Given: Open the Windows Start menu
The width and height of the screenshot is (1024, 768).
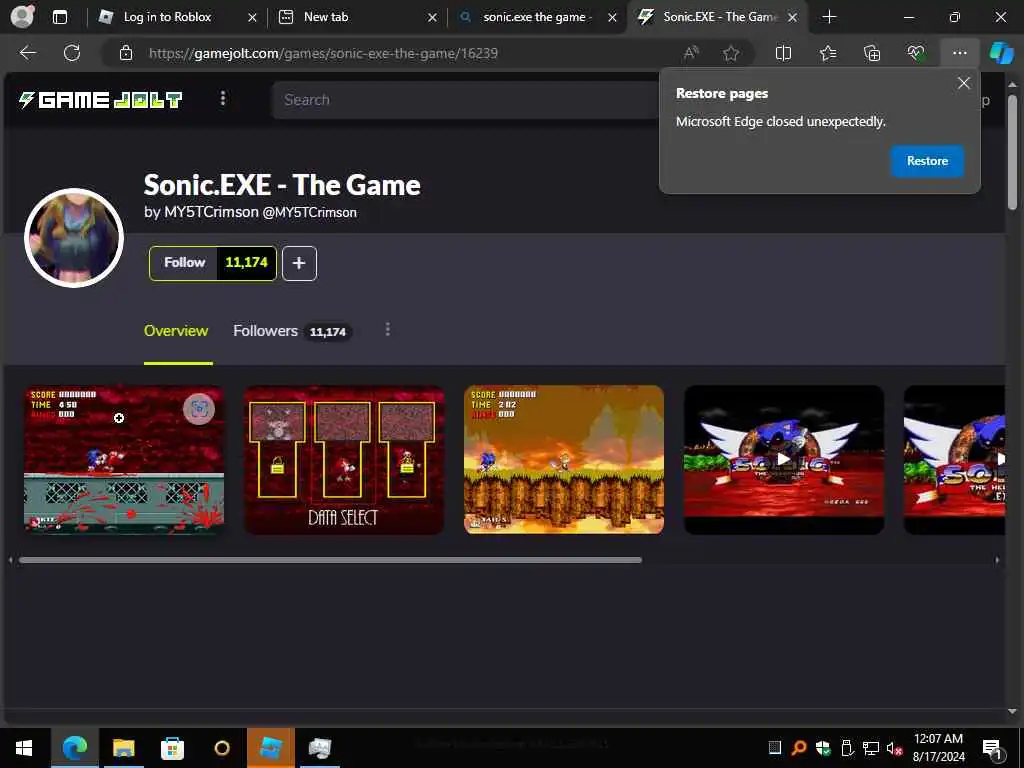Looking at the screenshot, I should pos(24,748).
